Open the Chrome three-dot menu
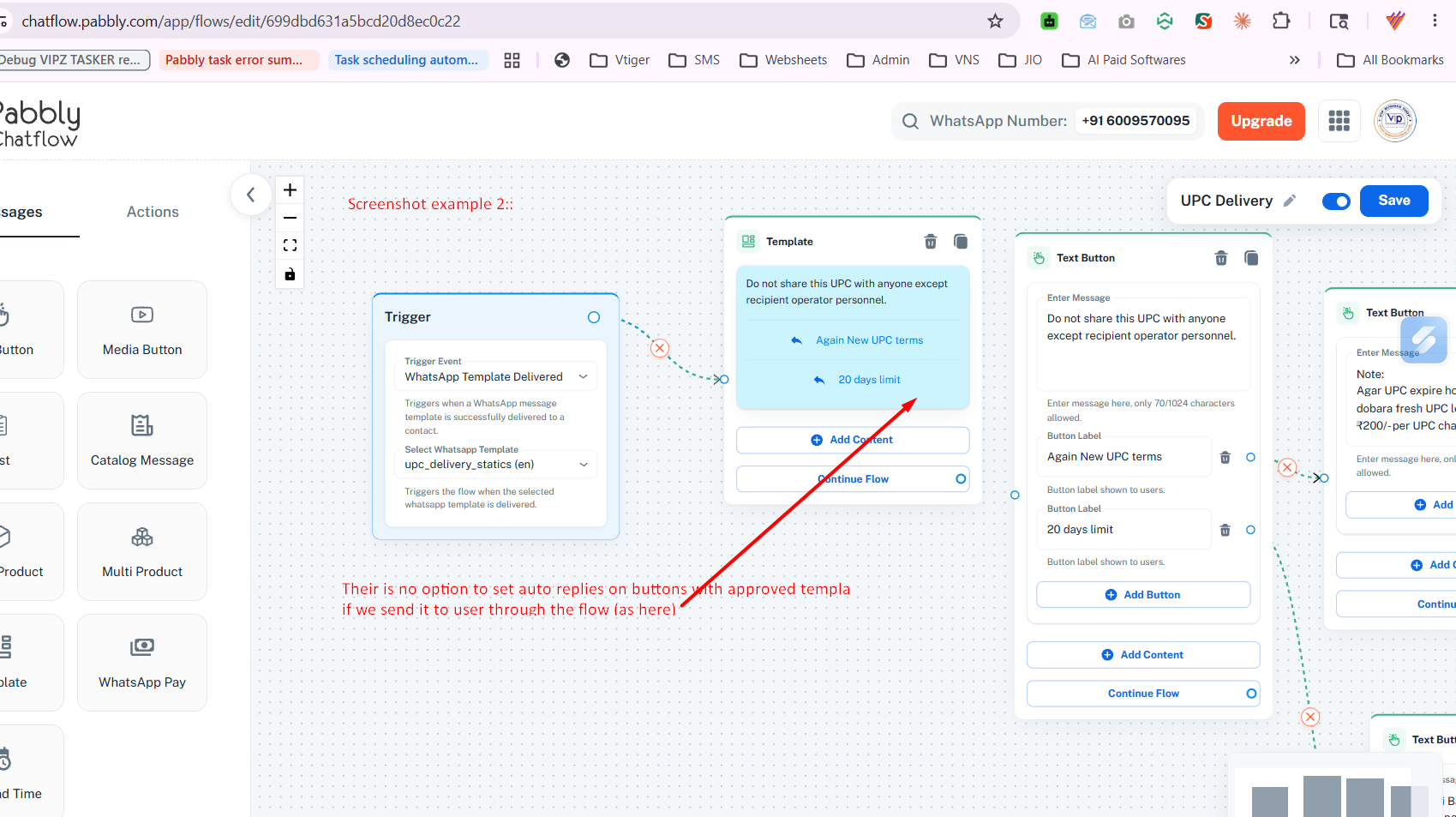The height and width of the screenshot is (817, 1456). [x=1435, y=21]
